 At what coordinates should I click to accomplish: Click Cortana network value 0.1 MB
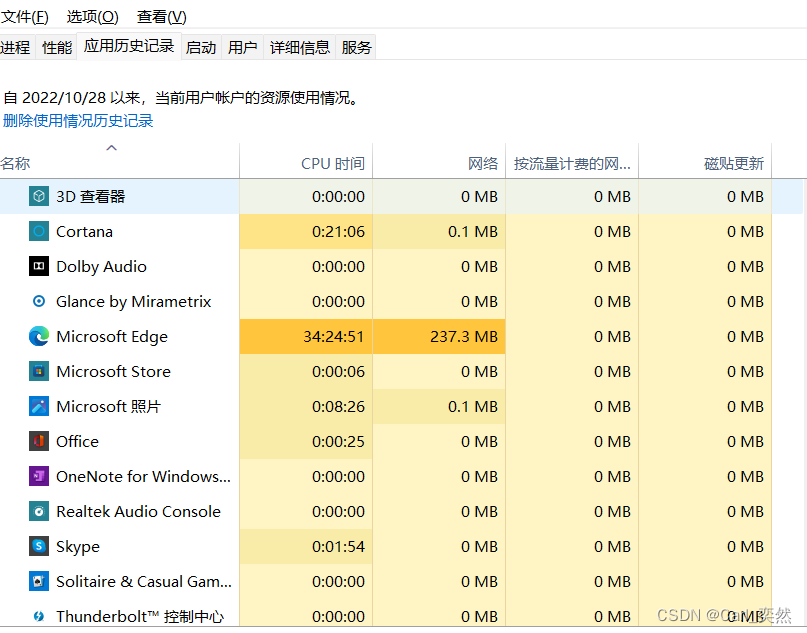point(472,232)
